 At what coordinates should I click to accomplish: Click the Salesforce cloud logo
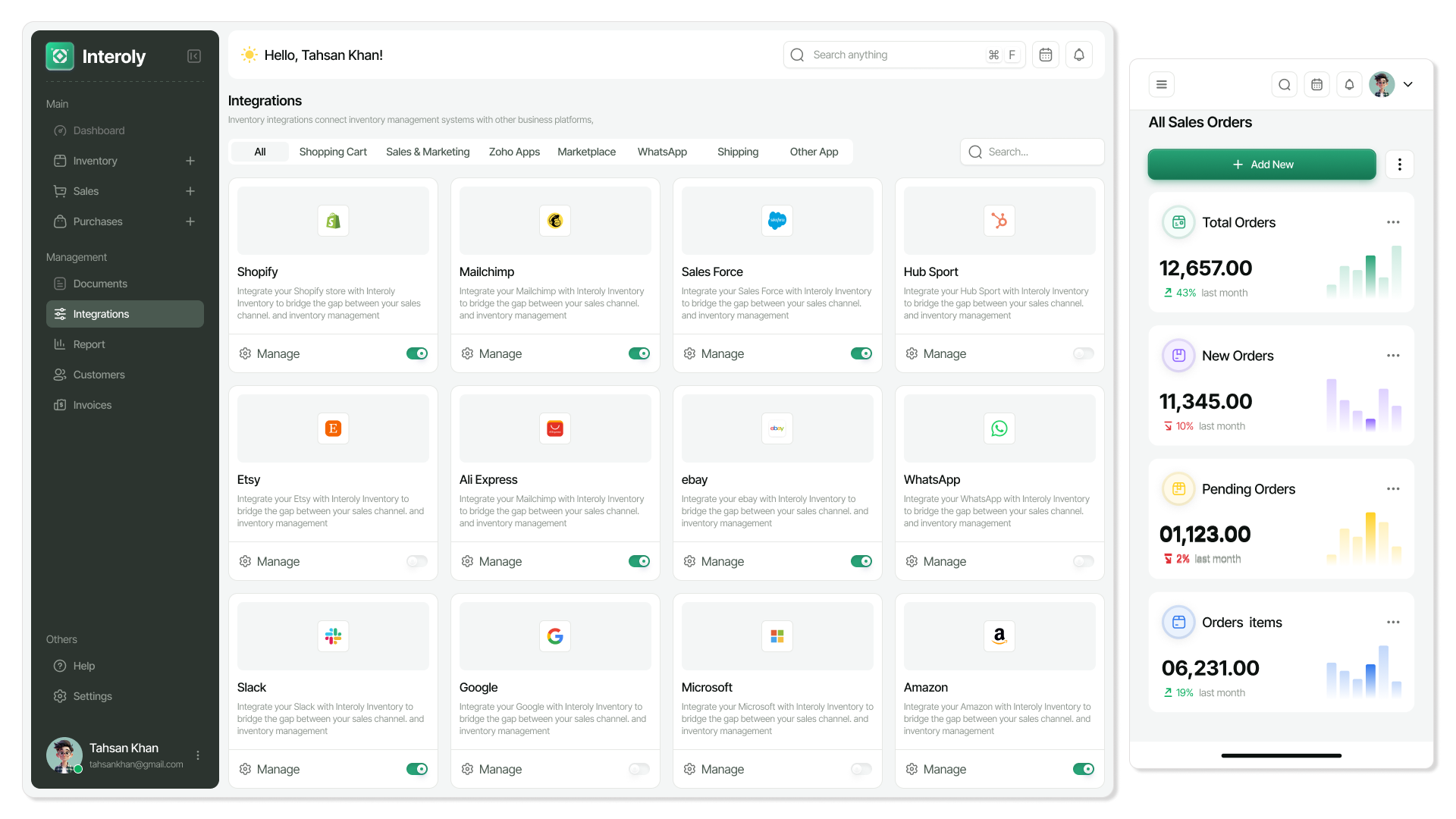(x=777, y=221)
